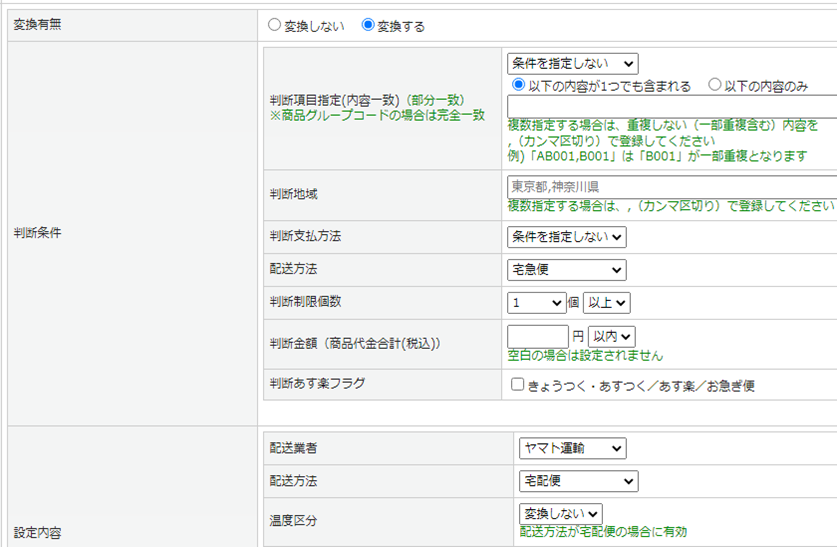Open the 判断支払方法 dropdown
The height and width of the screenshot is (547, 837).
coord(566,237)
